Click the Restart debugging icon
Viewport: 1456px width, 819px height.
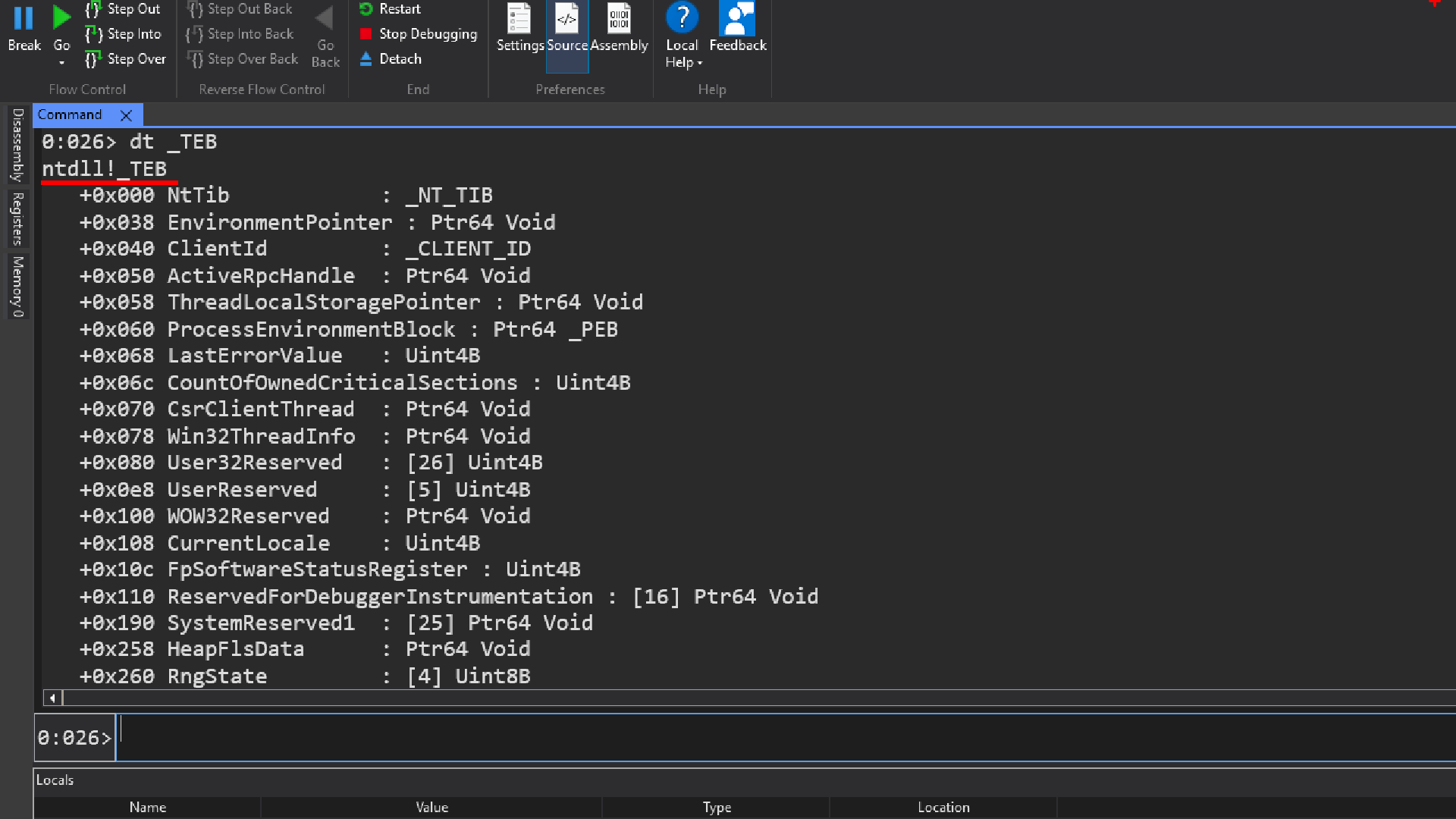[x=366, y=9]
